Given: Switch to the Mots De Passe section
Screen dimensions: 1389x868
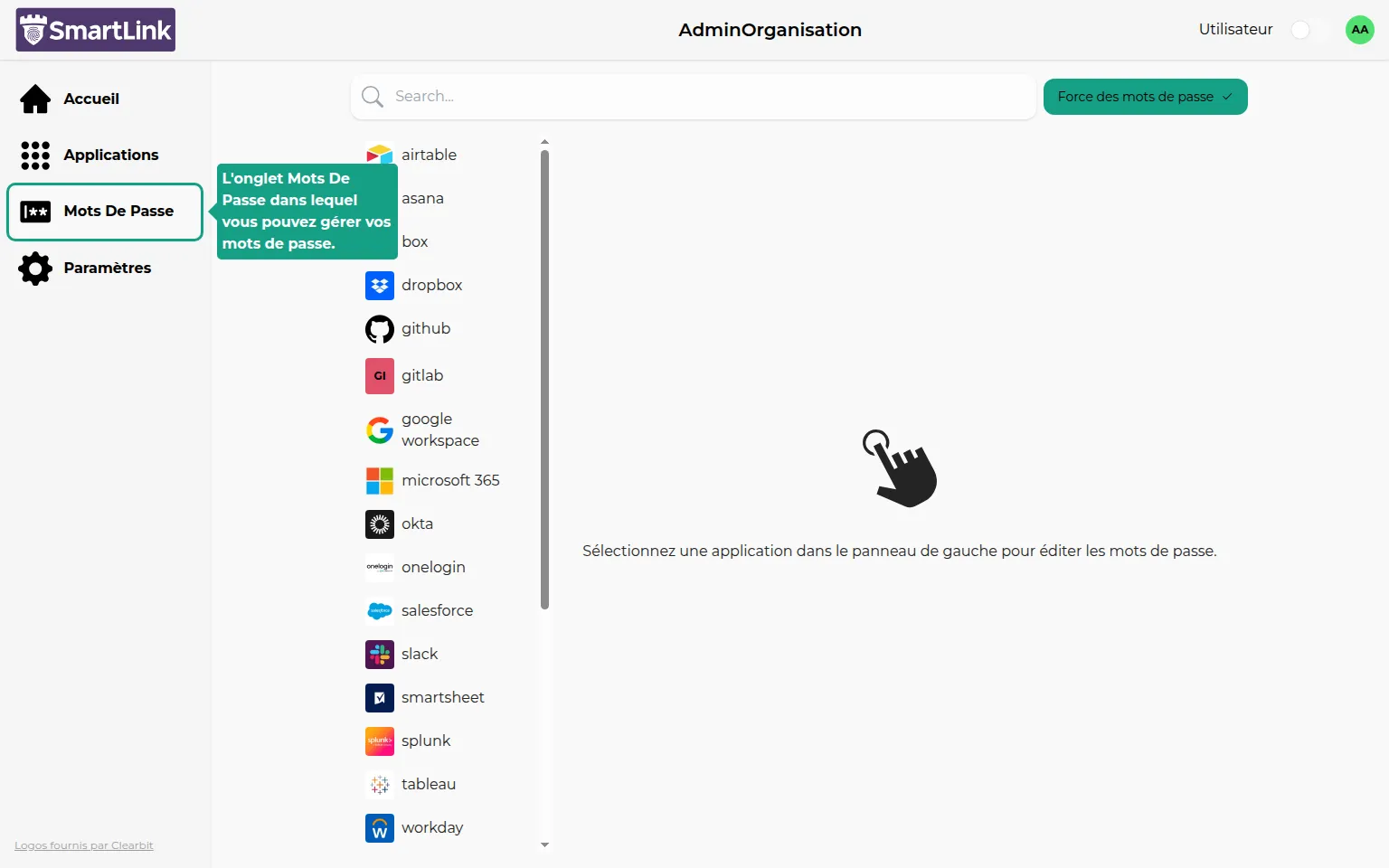Looking at the screenshot, I should click(105, 212).
